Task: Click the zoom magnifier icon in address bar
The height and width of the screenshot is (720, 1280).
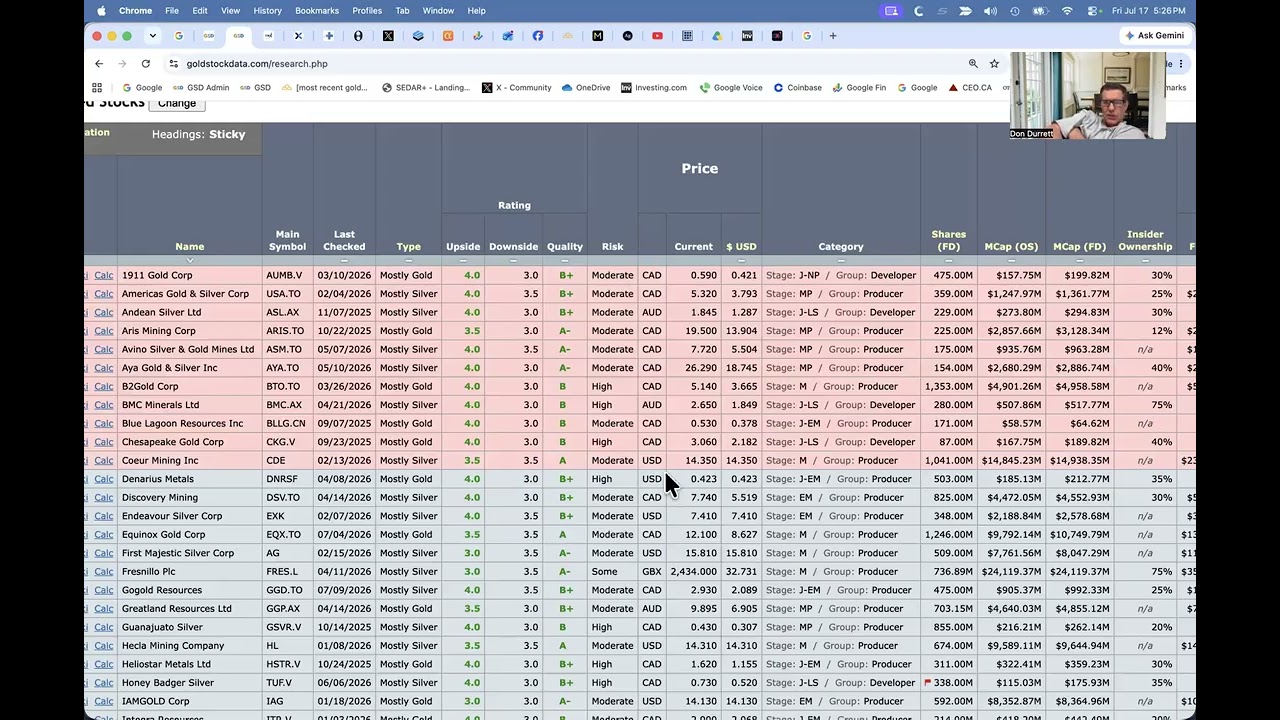Action: pos(973,63)
